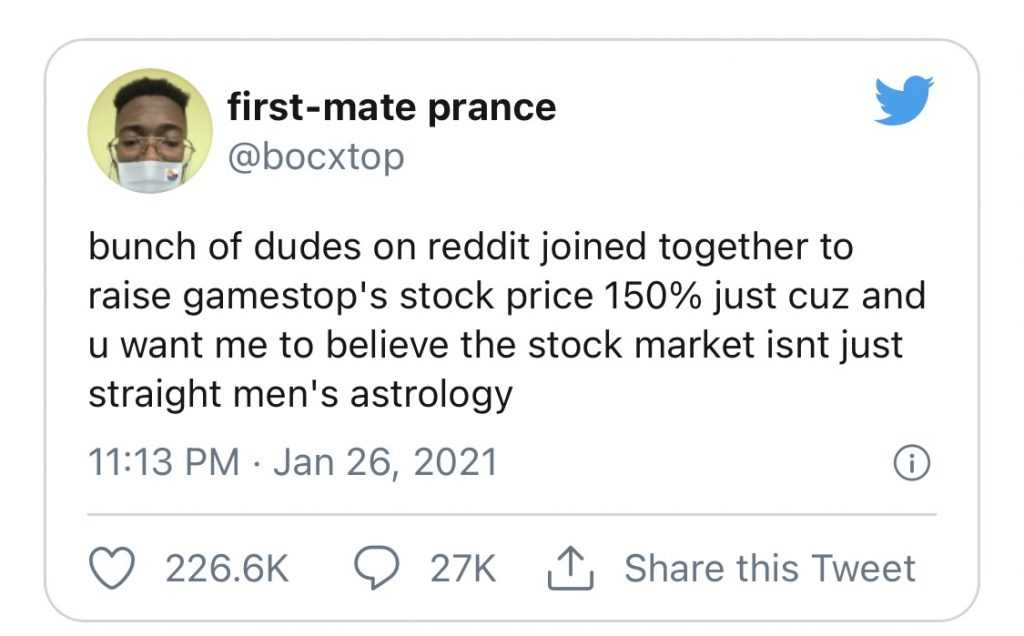This screenshot has height=636, width=1024.
Task: Expand the 27K replies list
Action: coord(458,567)
